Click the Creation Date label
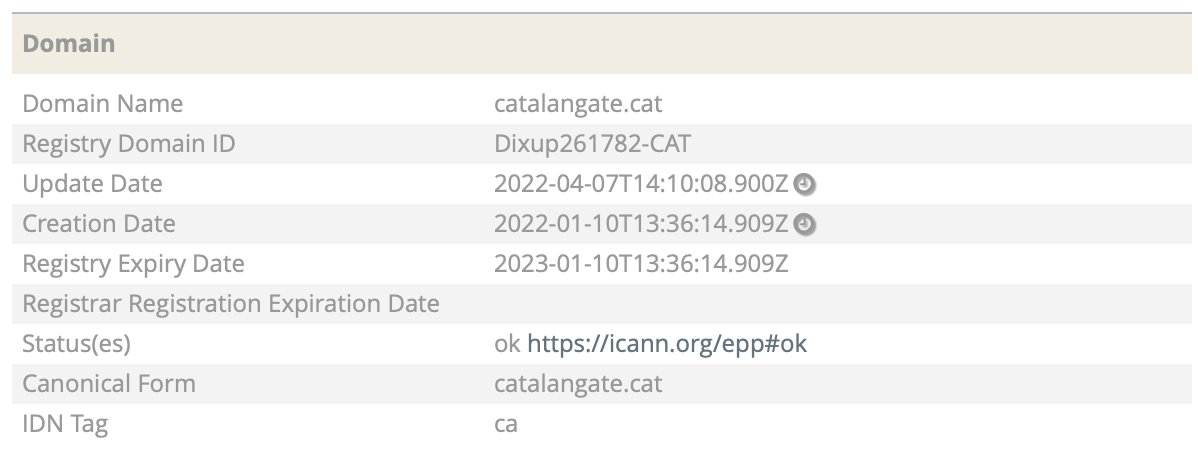The width and height of the screenshot is (1198, 460). click(x=99, y=224)
